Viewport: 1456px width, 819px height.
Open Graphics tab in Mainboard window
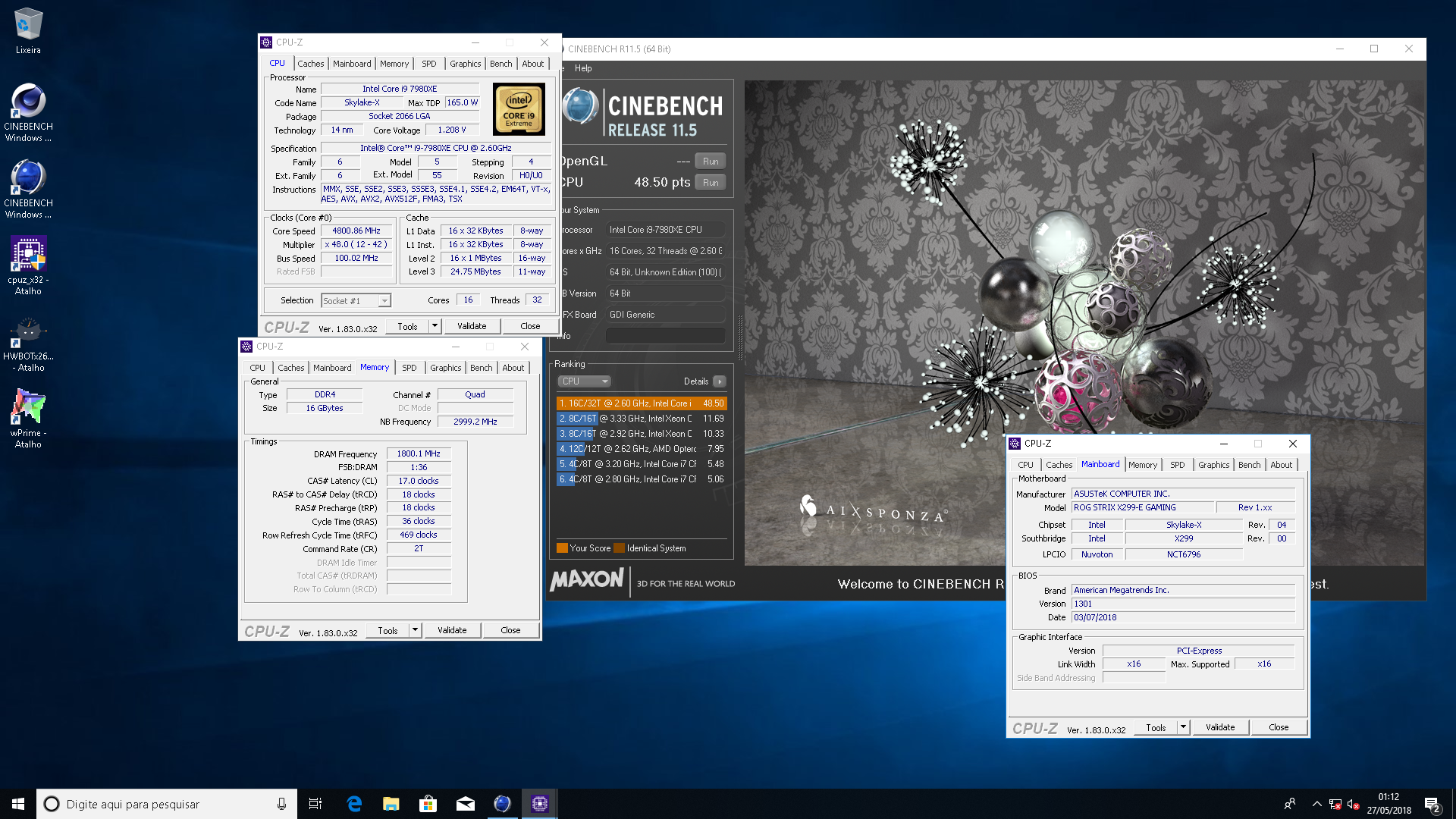[x=1213, y=465]
